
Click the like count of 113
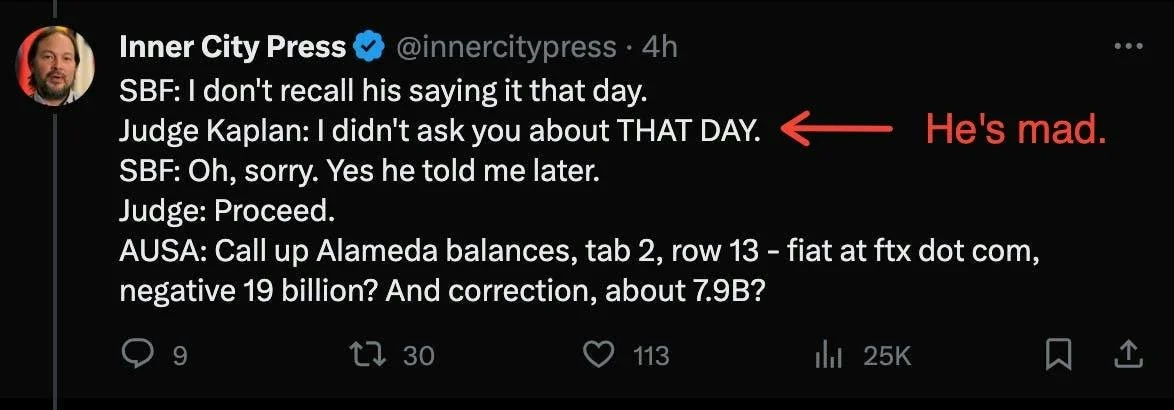pos(651,355)
